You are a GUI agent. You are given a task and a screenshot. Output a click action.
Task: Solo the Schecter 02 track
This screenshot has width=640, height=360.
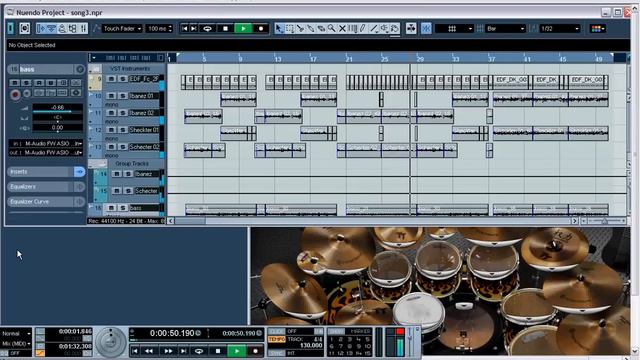click(122, 147)
